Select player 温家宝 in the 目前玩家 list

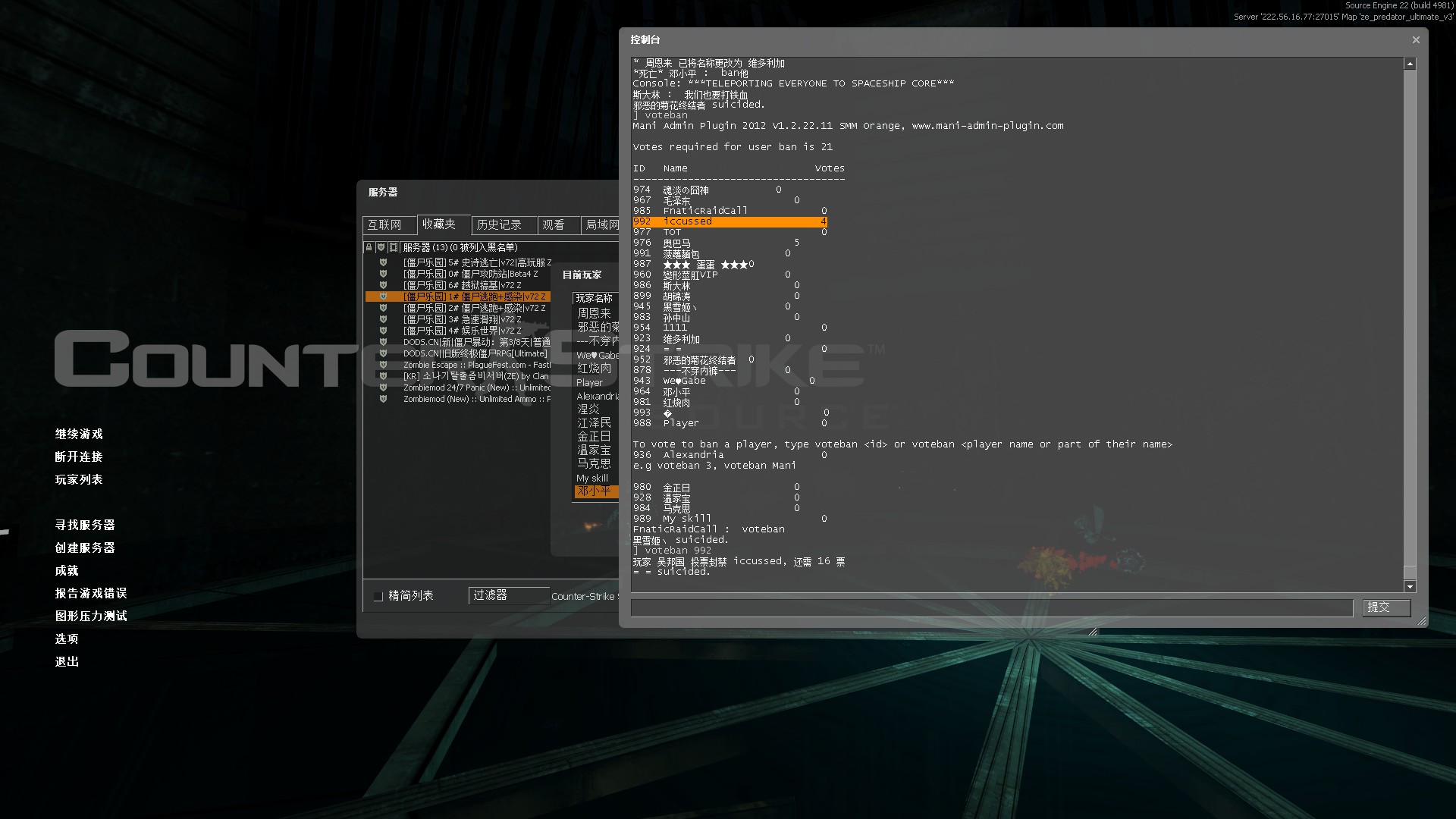pyautogui.click(x=596, y=450)
